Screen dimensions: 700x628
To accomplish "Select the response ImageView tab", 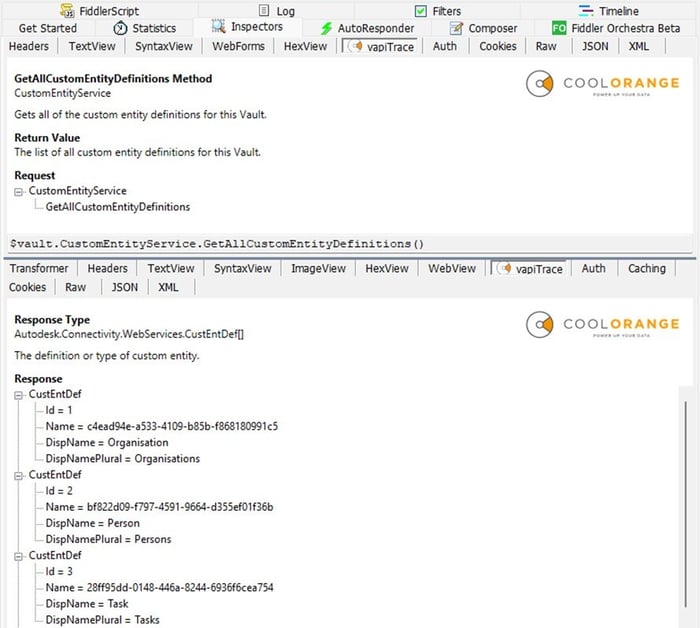I will coord(318,268).
